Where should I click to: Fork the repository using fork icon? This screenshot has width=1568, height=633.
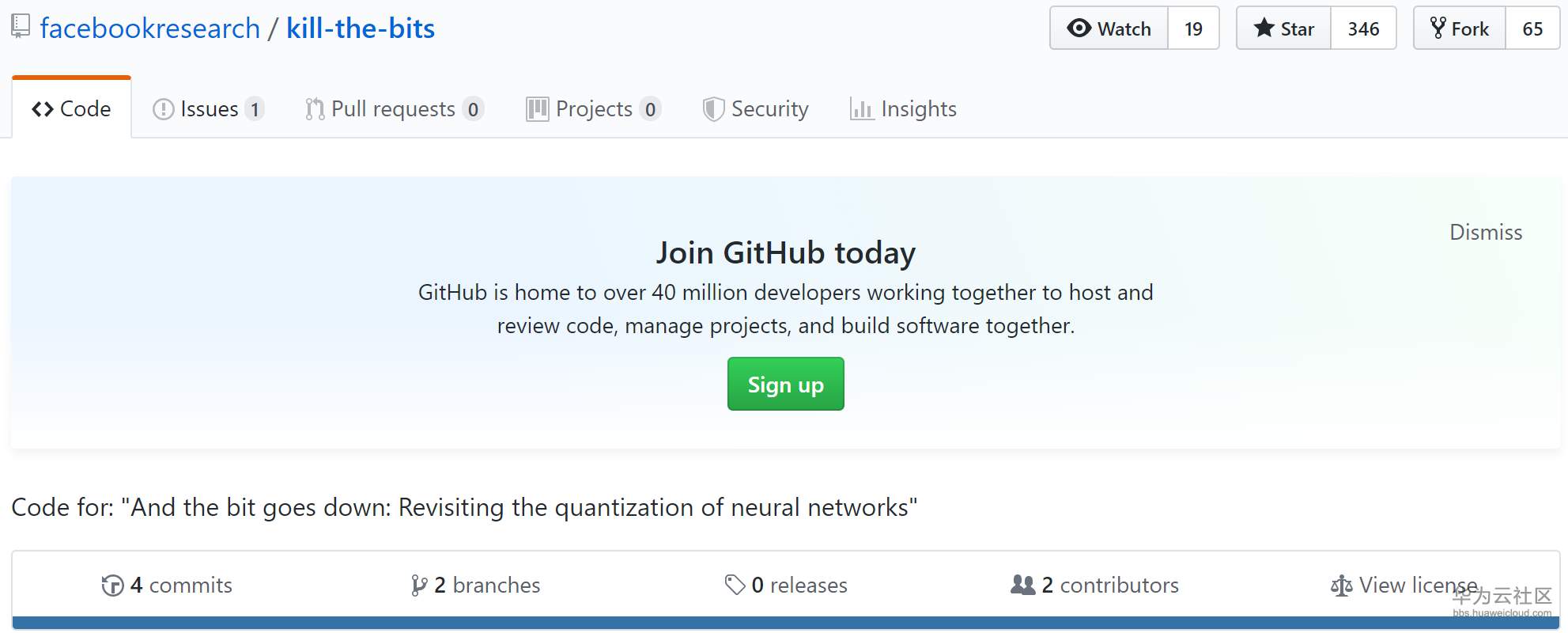click(x=1438, y=28)
